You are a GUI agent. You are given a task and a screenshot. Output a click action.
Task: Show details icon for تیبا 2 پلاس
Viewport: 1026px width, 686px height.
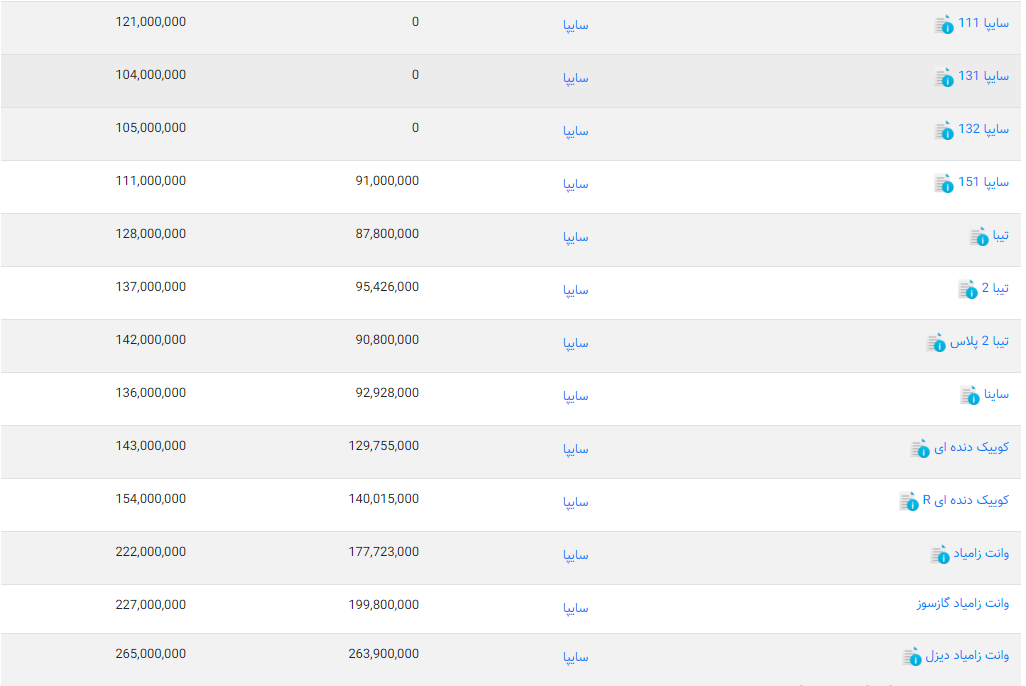(x=936, y=343)
